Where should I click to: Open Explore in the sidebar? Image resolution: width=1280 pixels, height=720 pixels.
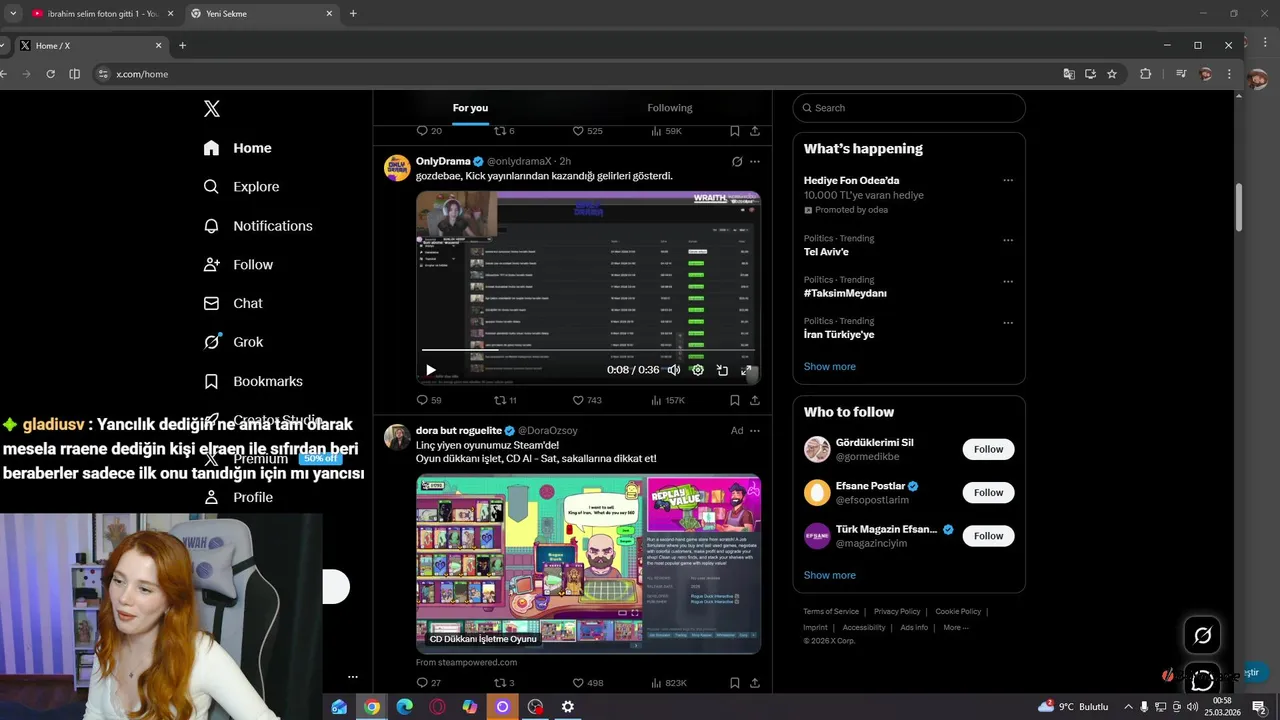coord(240,187)
